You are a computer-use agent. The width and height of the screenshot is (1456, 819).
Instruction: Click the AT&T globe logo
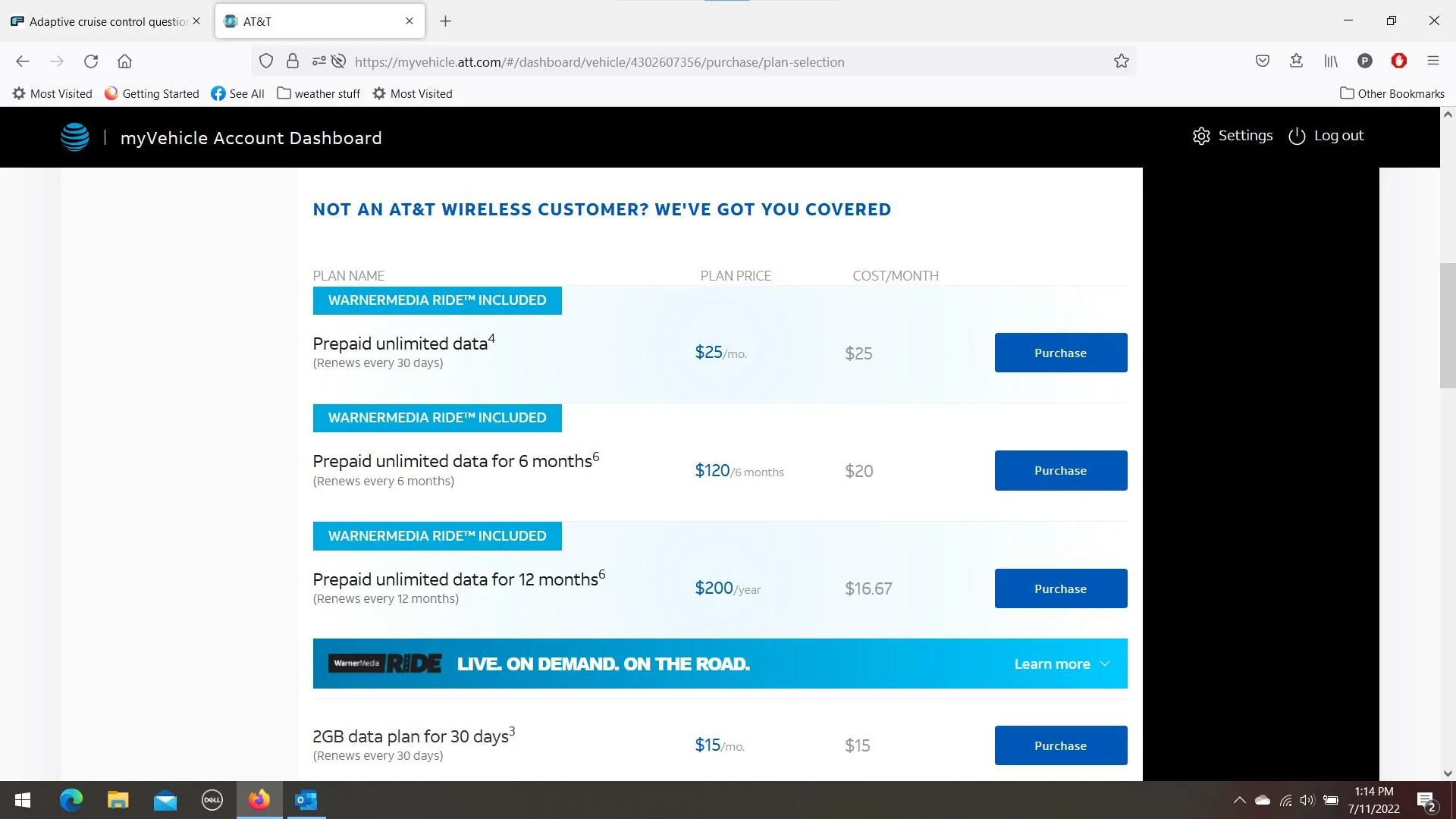[74, 137]
